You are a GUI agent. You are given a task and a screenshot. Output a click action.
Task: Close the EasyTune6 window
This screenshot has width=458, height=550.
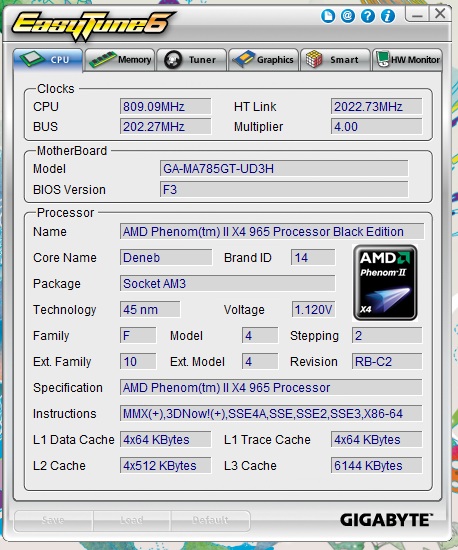[440, 14]
